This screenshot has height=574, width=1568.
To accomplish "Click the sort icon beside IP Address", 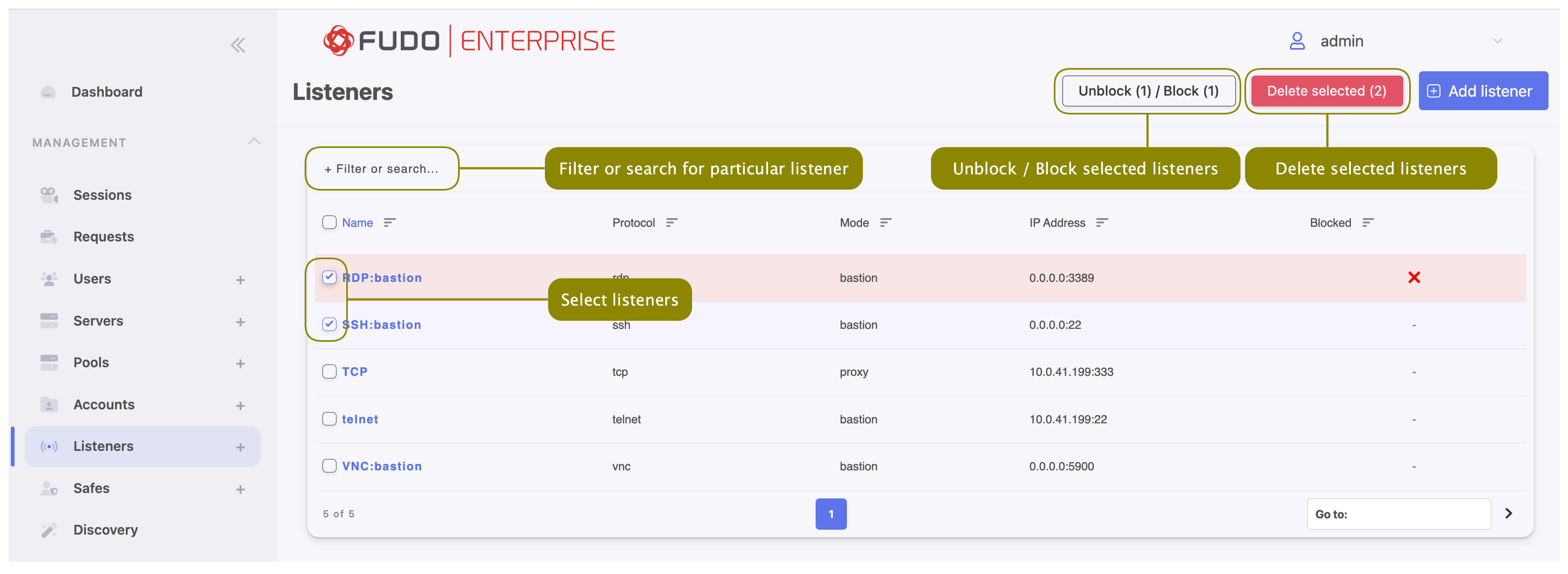I will (x=1101, y=223).
